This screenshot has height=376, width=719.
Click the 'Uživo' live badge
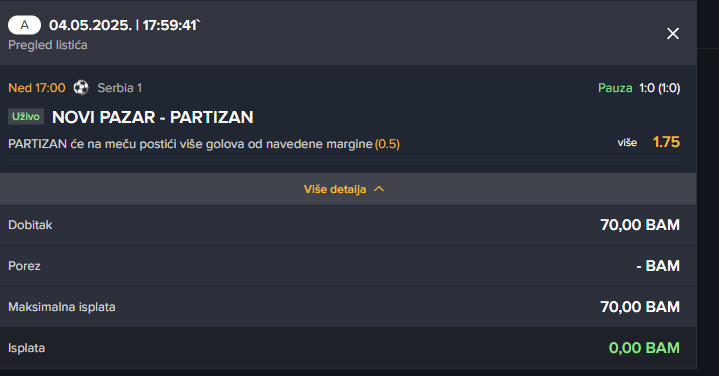[x=26, y=116]
